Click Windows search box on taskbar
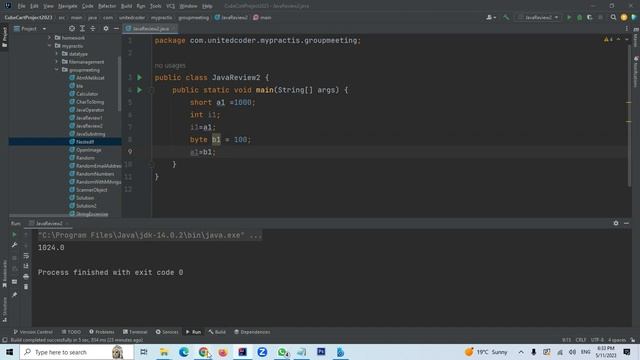This screenshot has height=360, width=640. [x=77, y=352]
